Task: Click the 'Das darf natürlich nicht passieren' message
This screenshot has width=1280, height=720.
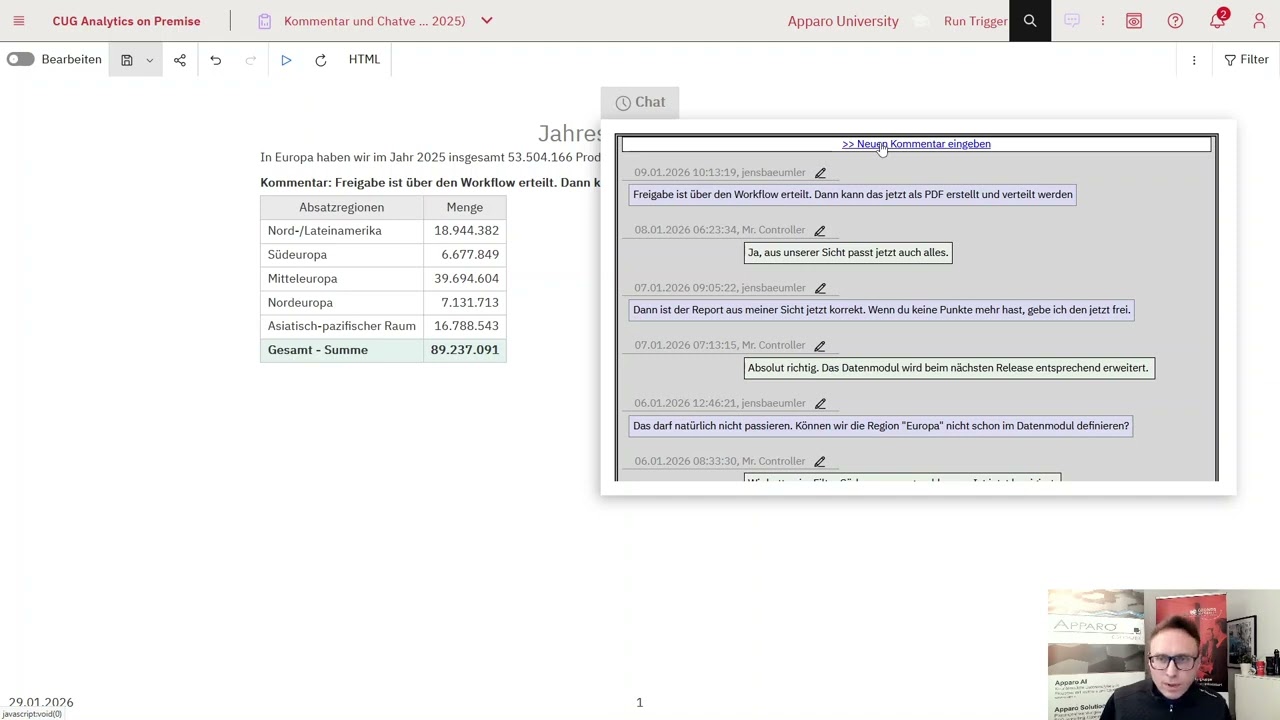Action: tap(881, 426)
